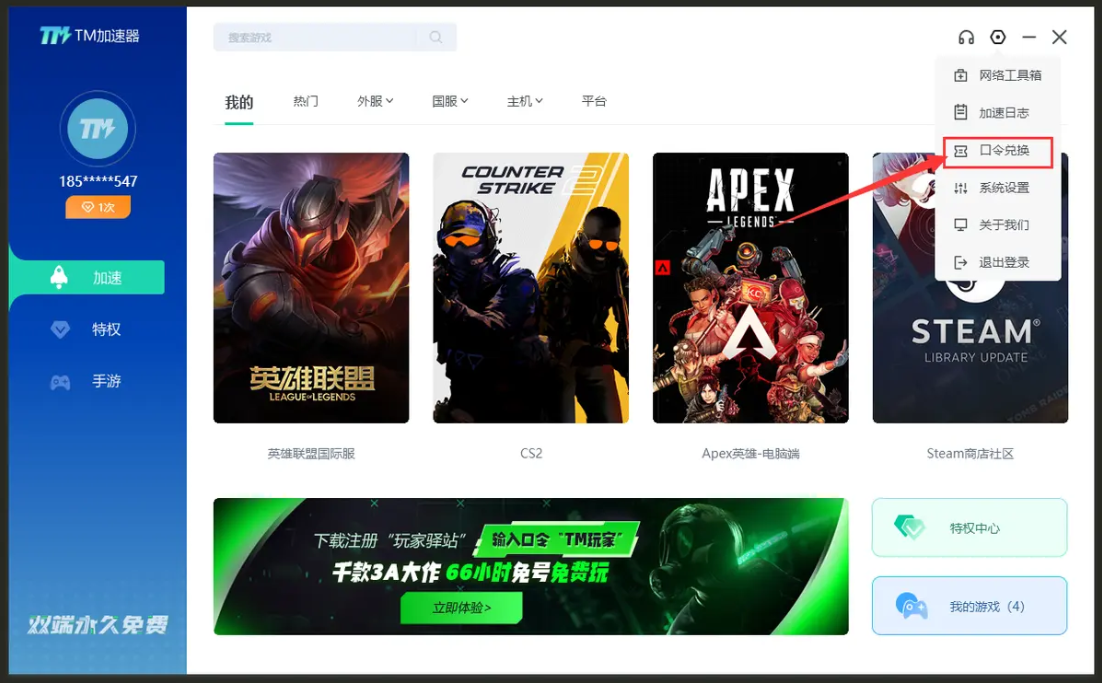Image resolution: width=1102 pixels, height=683 pixels.
Task: Click the TM加速器 logo
Action: click(89, 35)
